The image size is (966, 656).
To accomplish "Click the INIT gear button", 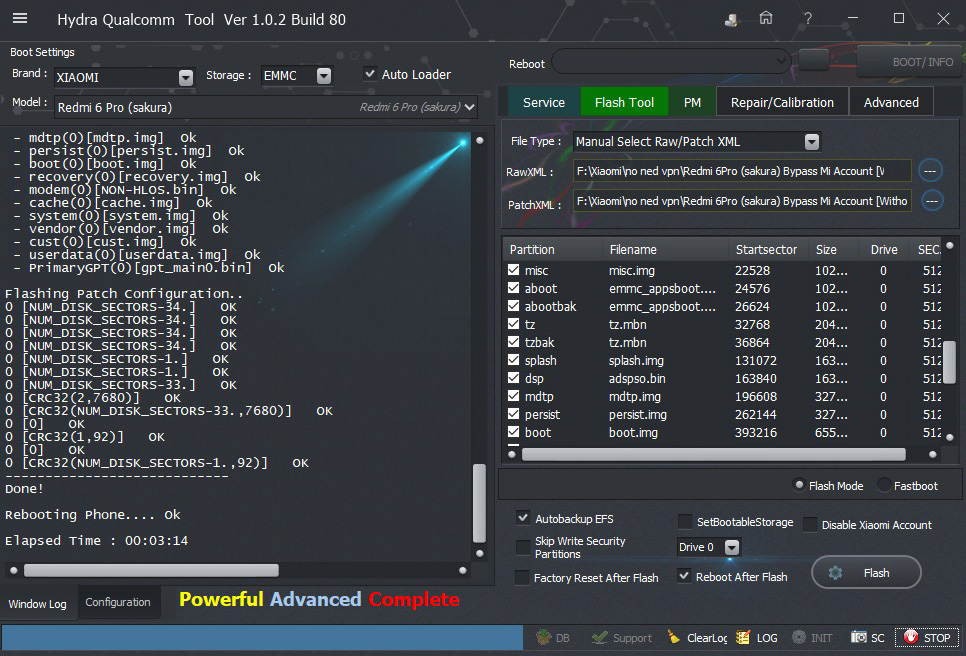I will (x=812, y=638).
